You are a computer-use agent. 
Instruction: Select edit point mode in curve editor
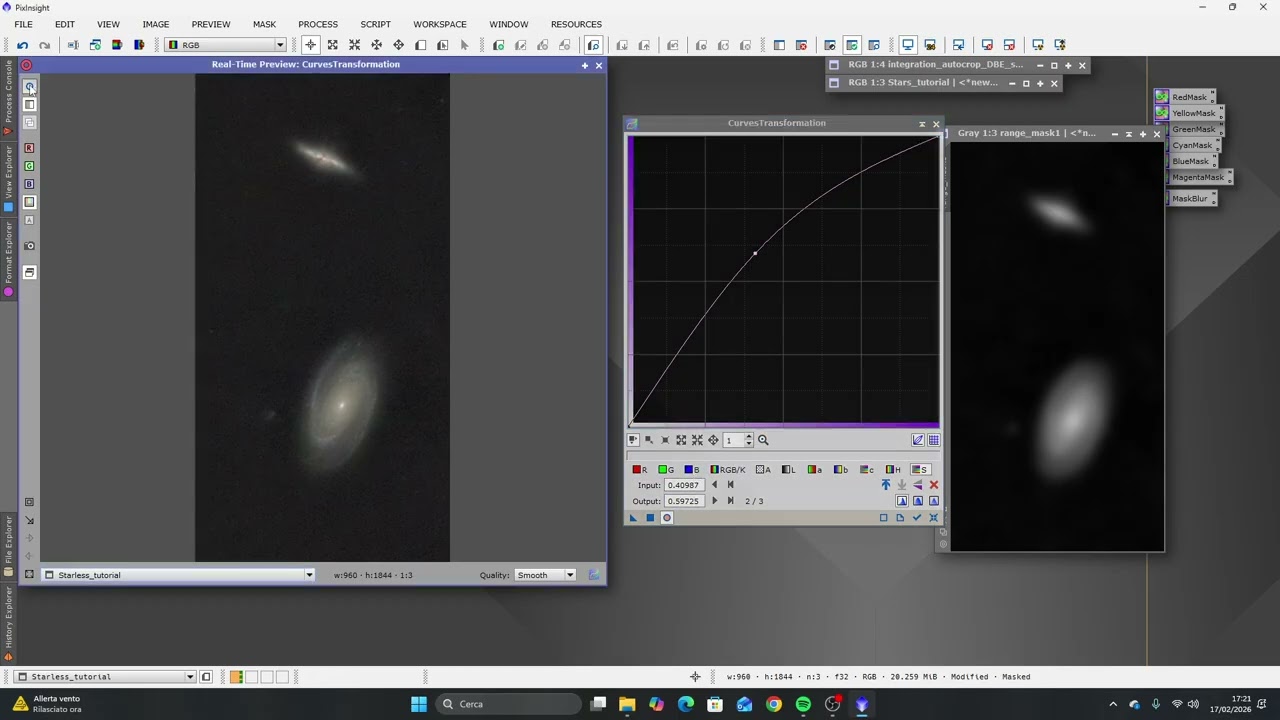pos(633,440)
